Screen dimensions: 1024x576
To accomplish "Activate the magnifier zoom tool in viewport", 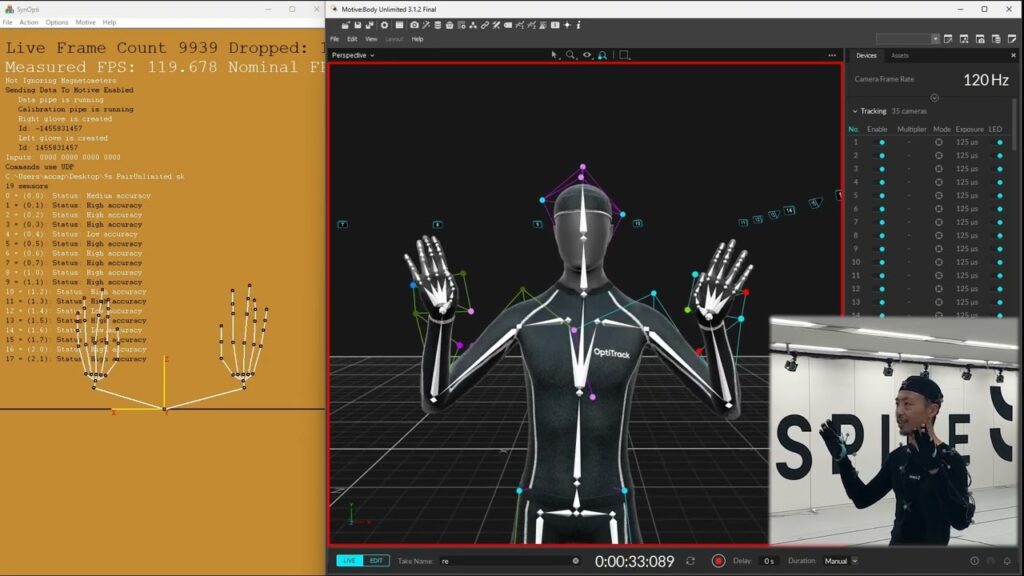I will coord(571,55).
